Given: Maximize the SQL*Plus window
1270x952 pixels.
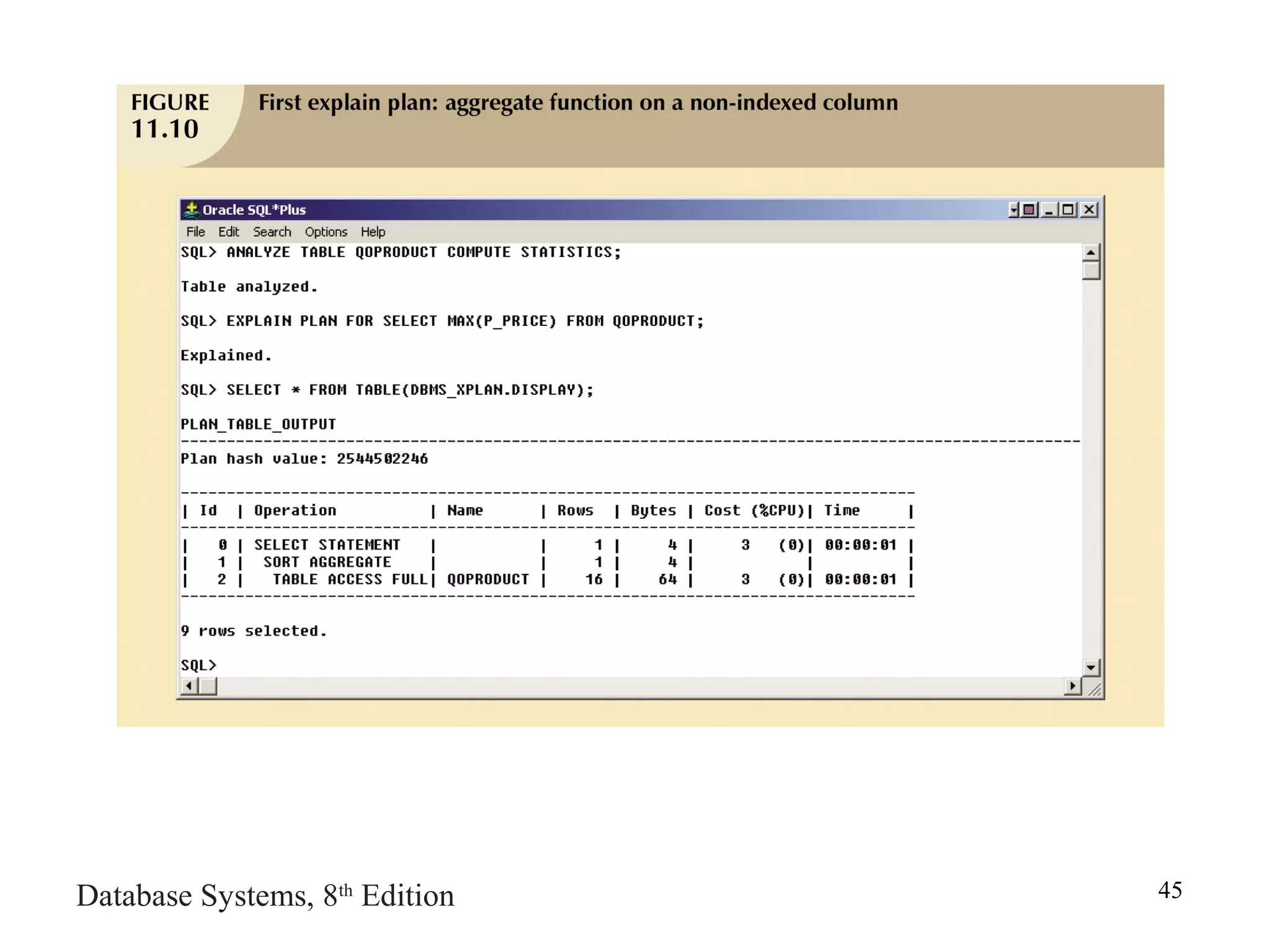Looking at the screenshot, I should coord(1068,210).
